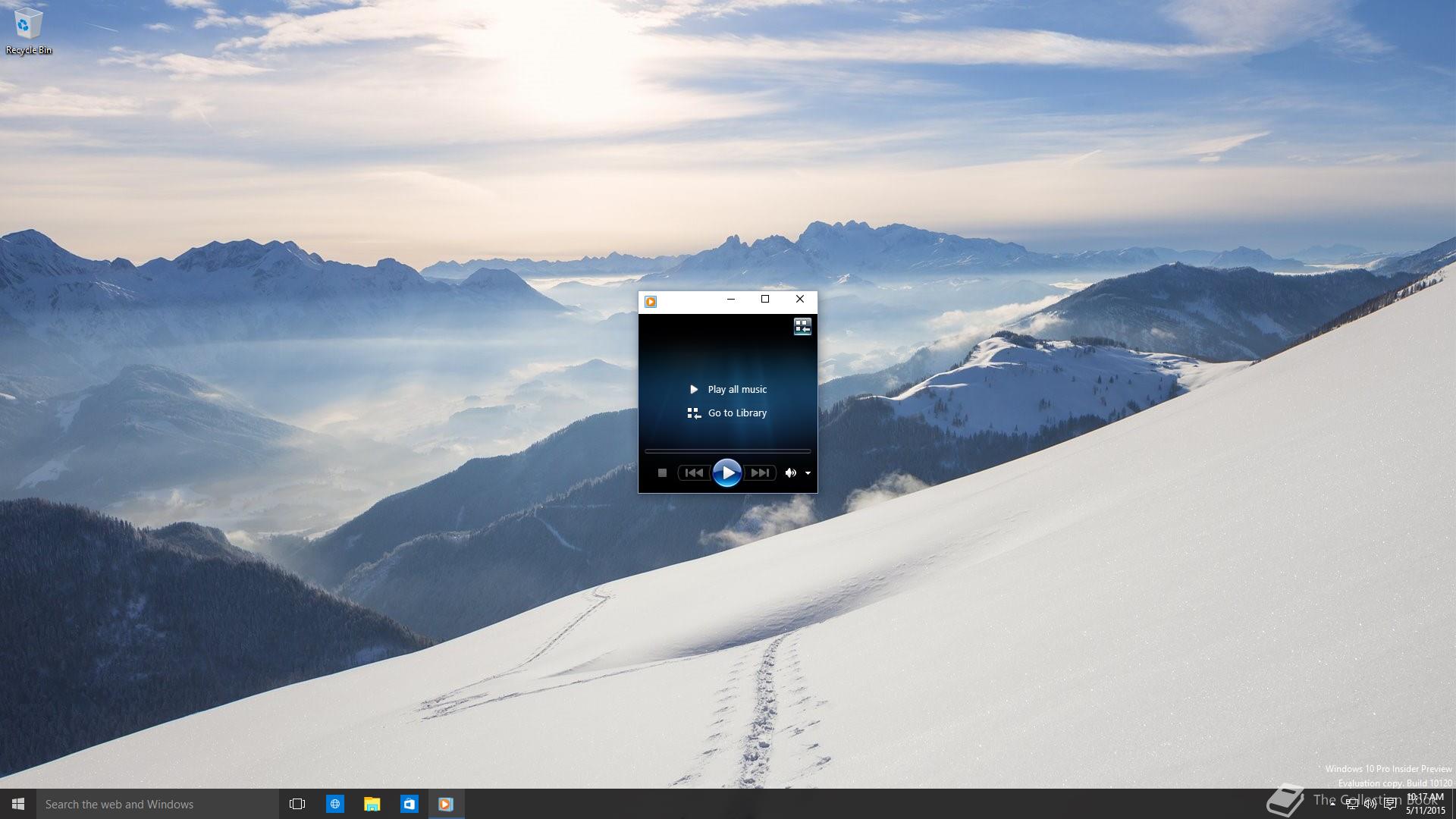Click the Switch to Library icon
Viewport: 1456px width, 819px height.
[x=802, y=327]
